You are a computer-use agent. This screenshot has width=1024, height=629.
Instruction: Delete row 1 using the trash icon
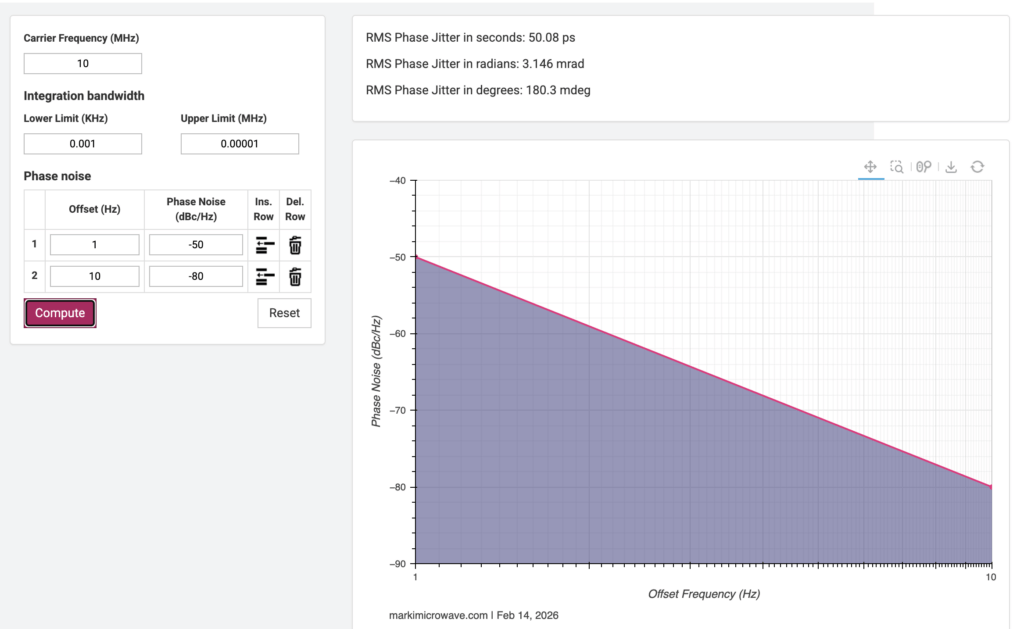pos(295,245)
